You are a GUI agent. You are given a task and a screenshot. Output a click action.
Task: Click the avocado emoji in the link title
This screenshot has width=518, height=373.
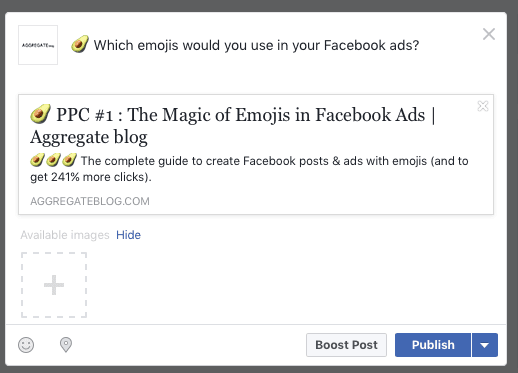click(40, 114)
